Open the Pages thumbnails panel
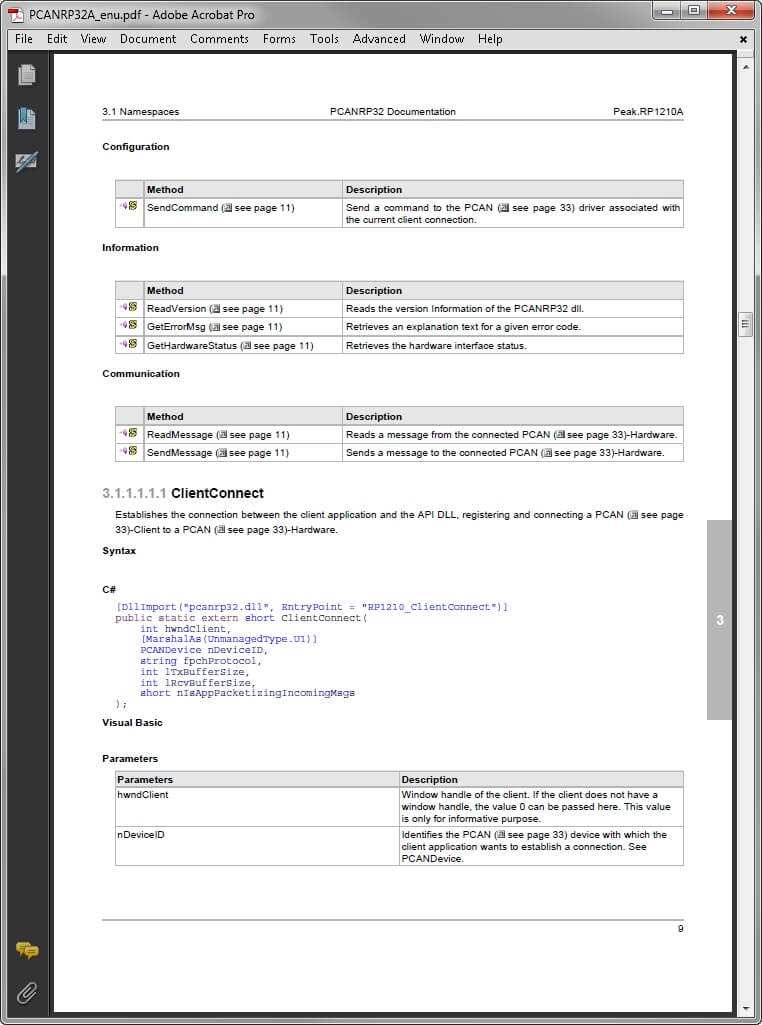 27,75
